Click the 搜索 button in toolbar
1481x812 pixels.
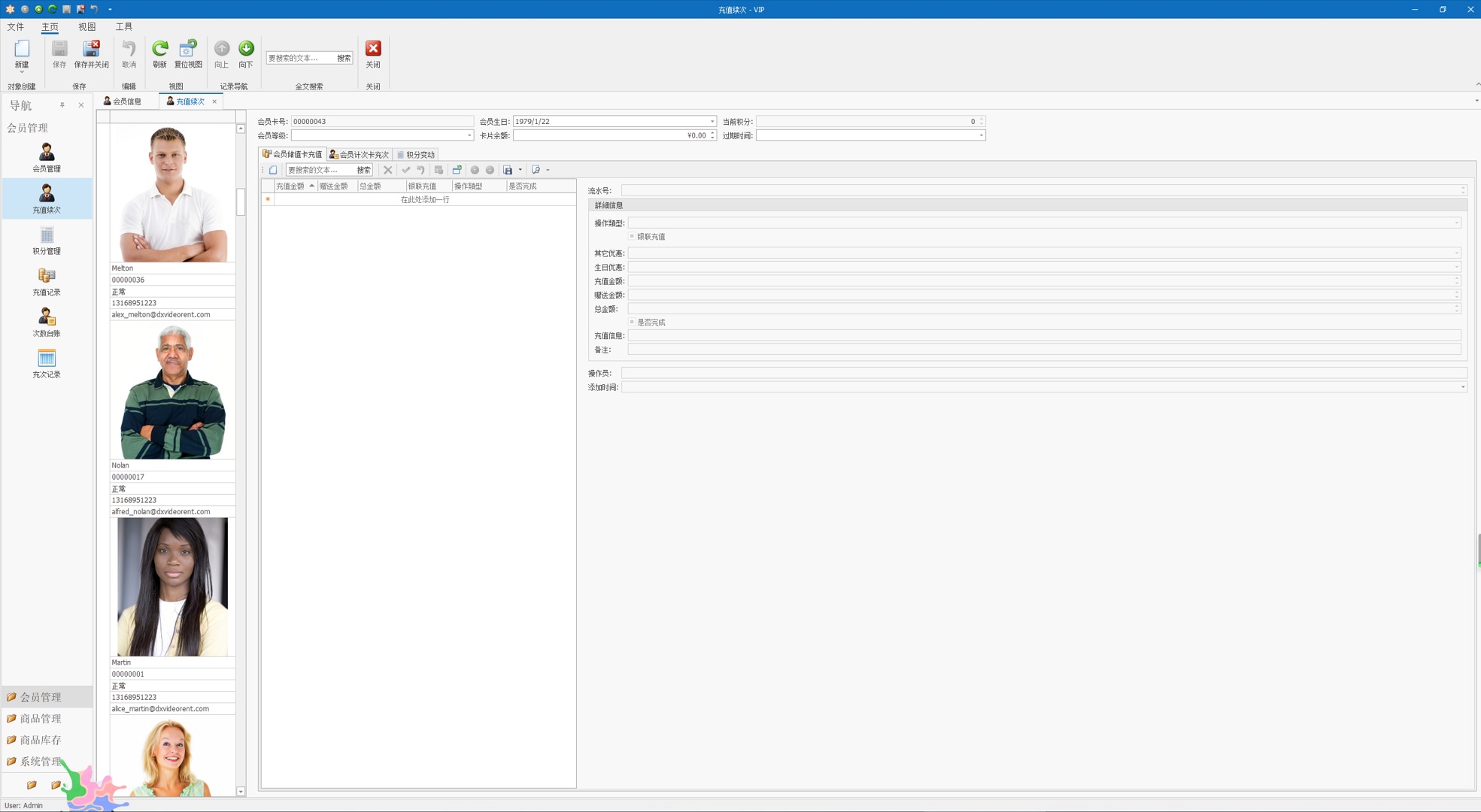[x=344, y=59]
